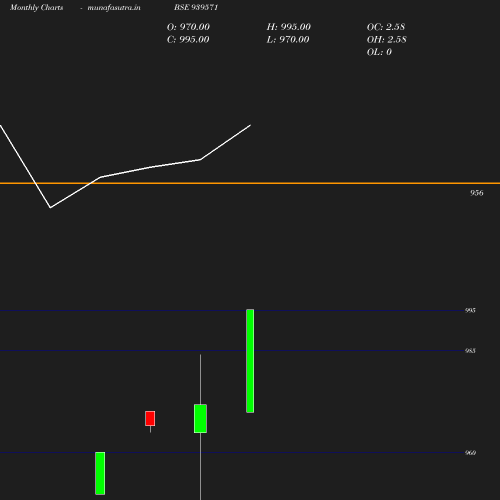The width and height of the screenshot is (500, 500).
Task: Click the OC: 2.58 reading
Action: [x=386, y=27]
